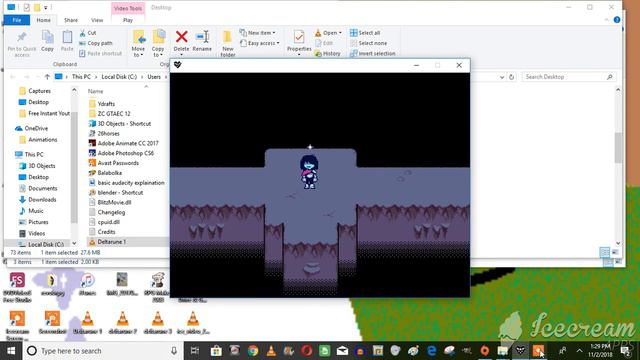Expand the Copy to dropdown
The image size is (640, 360).
pos(158,52)
